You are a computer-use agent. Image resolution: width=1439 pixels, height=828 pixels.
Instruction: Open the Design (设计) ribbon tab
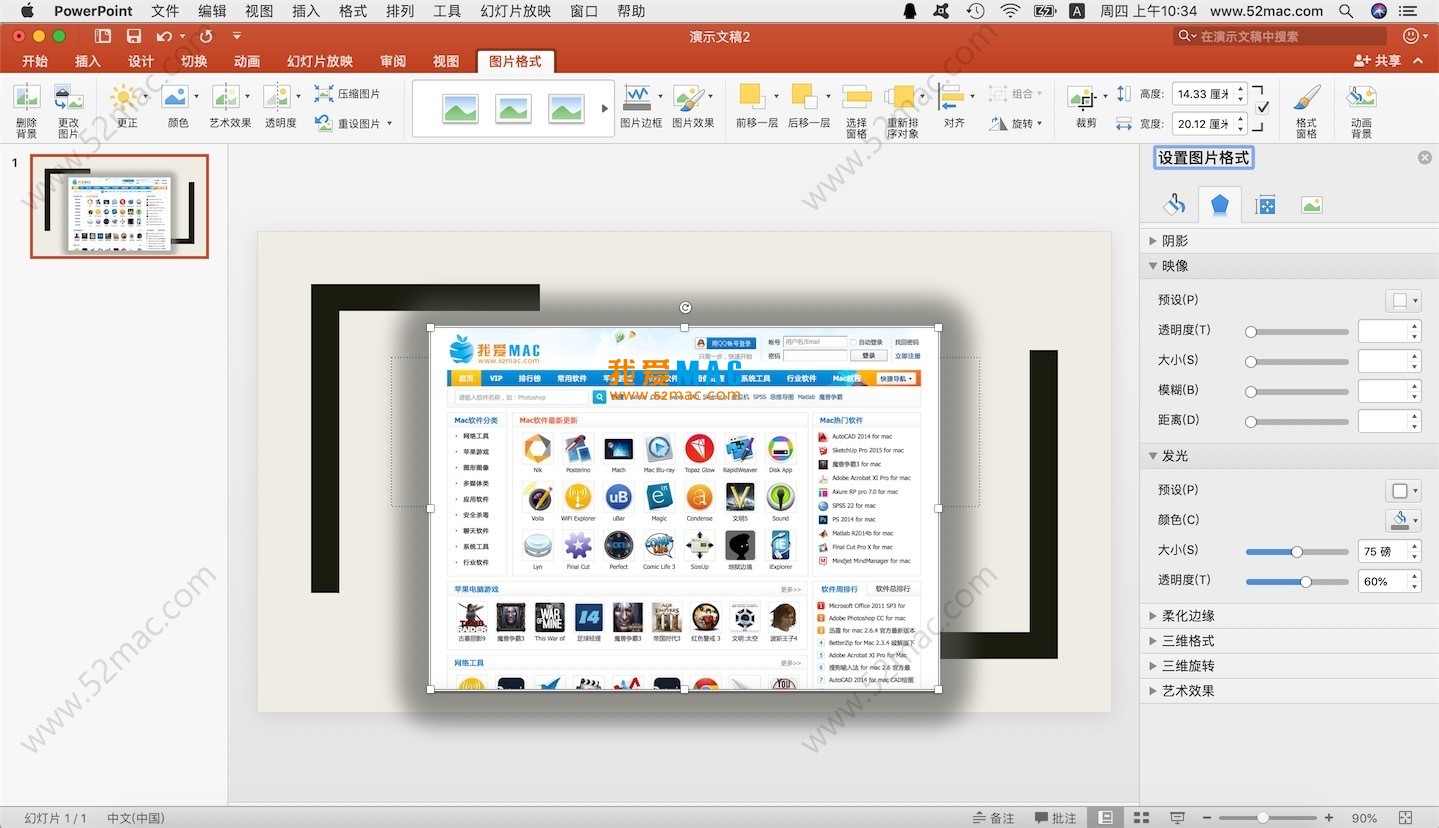coord(141,61)
